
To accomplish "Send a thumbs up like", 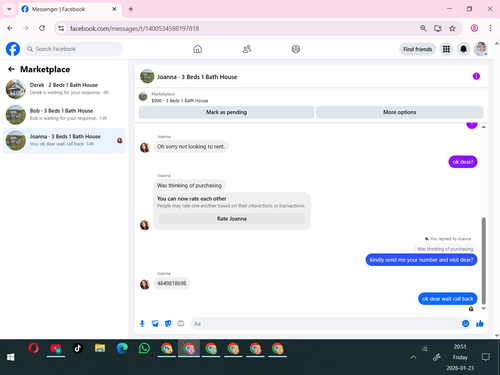I will click(x=480, y=323).
